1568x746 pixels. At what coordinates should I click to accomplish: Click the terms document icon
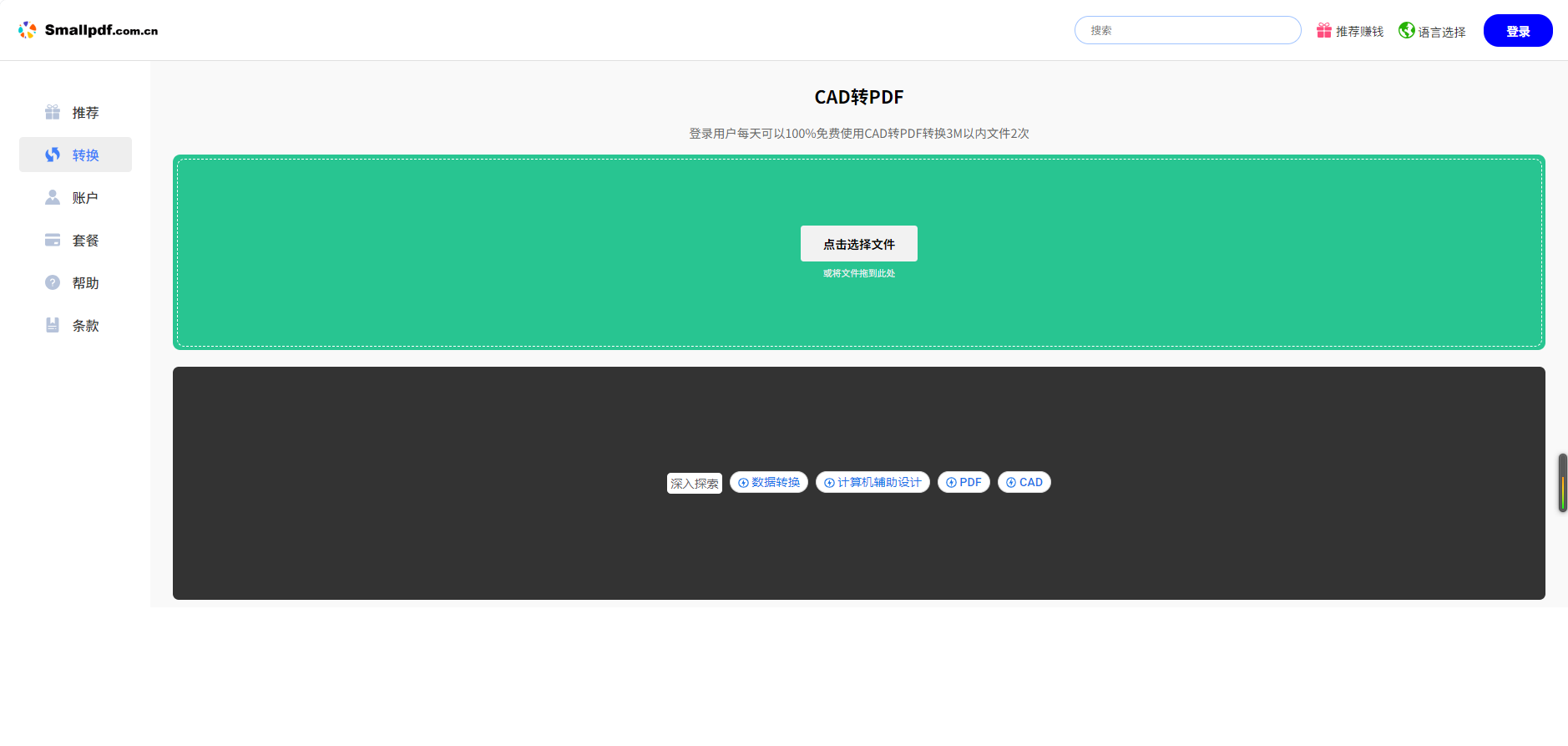click(53, 325)
